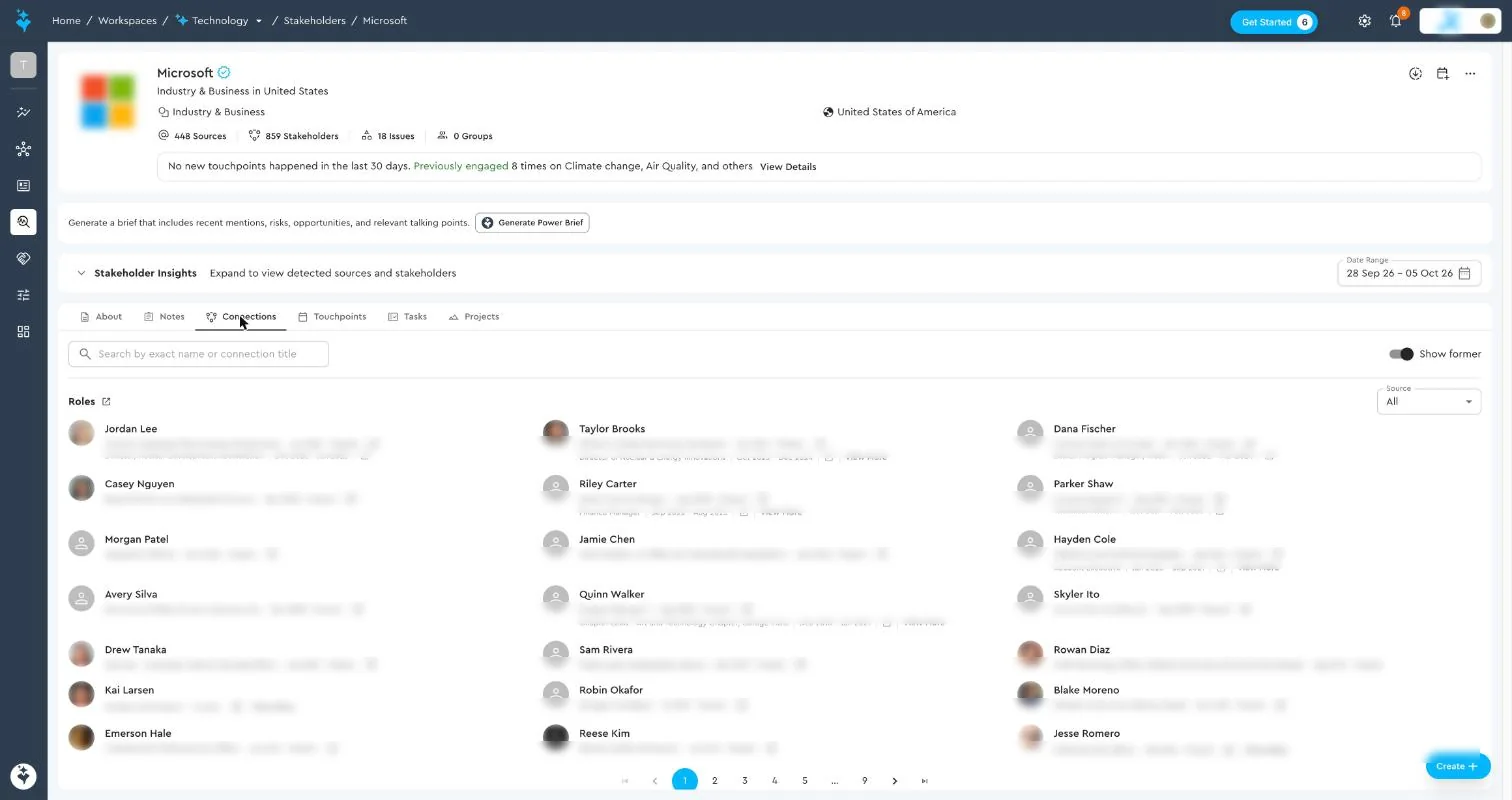Click the verified badge next to Microsoft
Screen dimensions: 1512x800
(224, 73)
